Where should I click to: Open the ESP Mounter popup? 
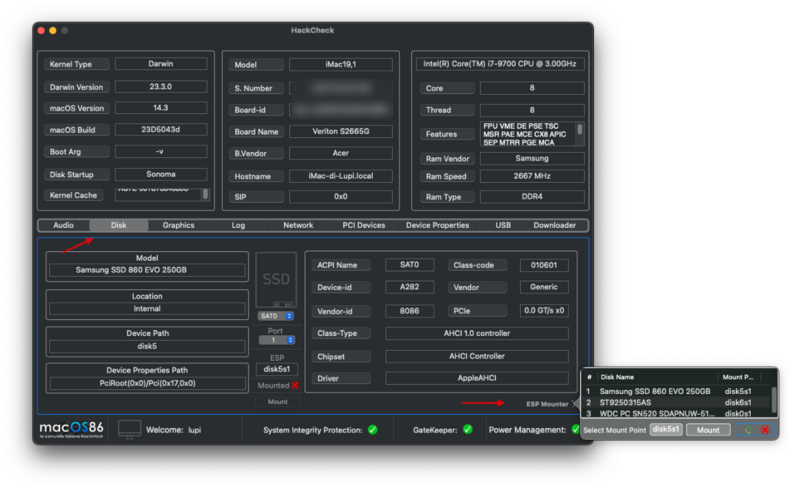[x=548, y=404]
